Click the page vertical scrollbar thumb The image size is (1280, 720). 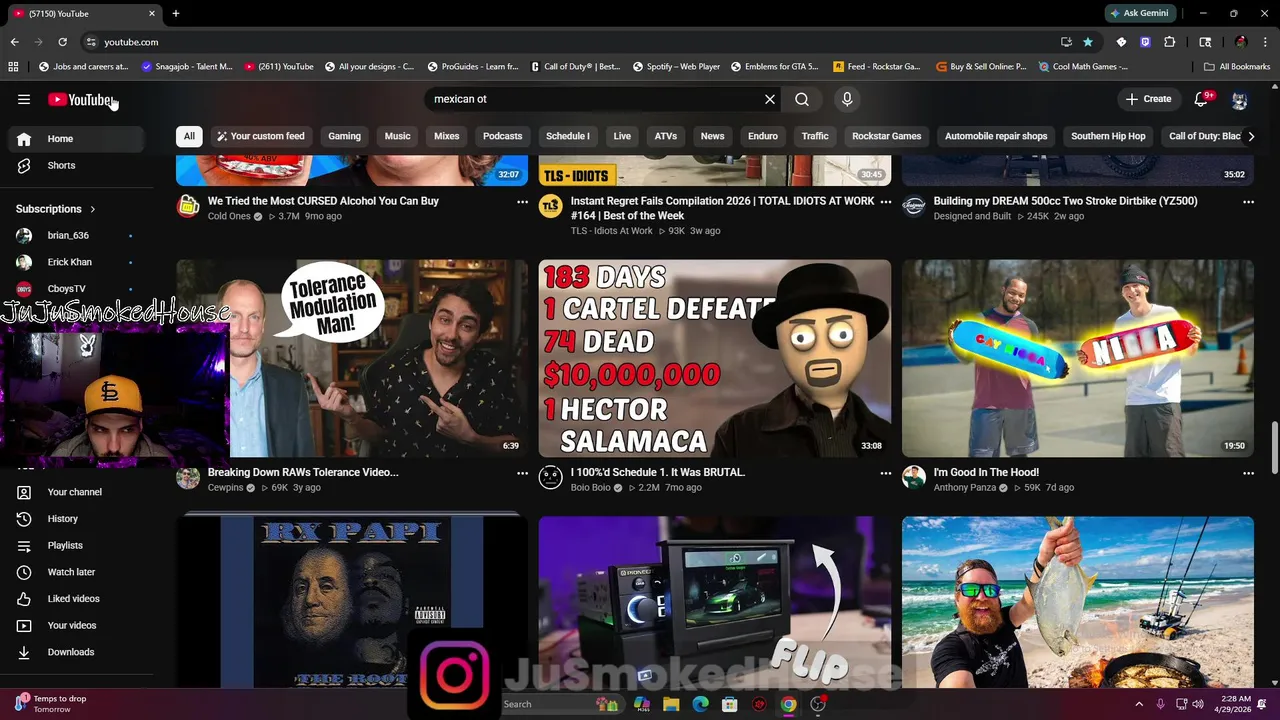(x=1274, y=448)
